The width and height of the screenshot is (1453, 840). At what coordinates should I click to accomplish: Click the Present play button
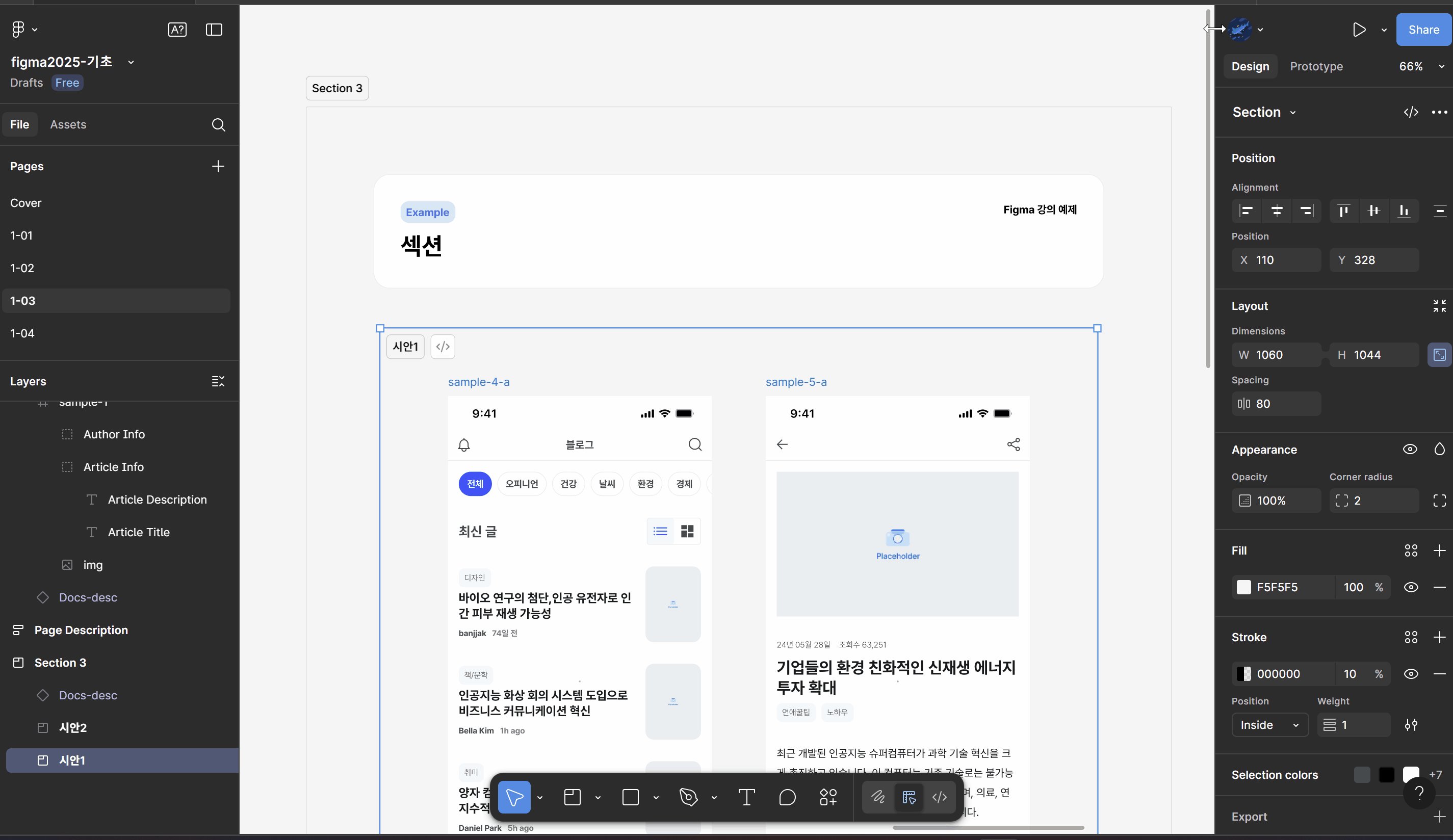pos(1359,30)
